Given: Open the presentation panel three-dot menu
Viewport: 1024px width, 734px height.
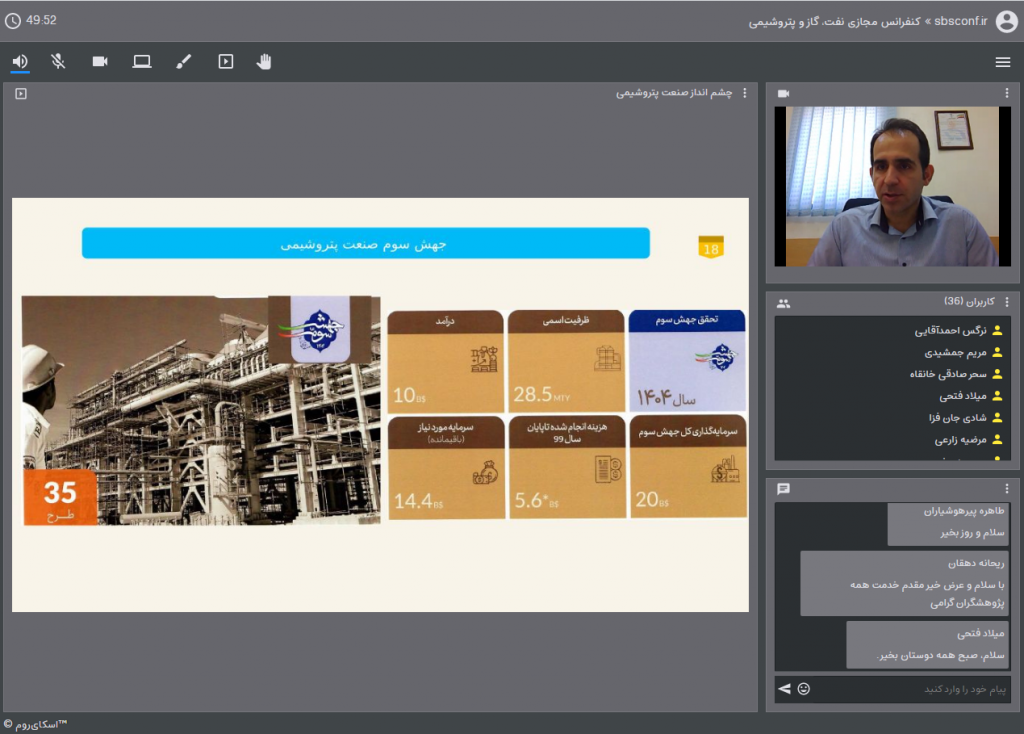Looking at the screenshot, I should (x=744, y=93).
